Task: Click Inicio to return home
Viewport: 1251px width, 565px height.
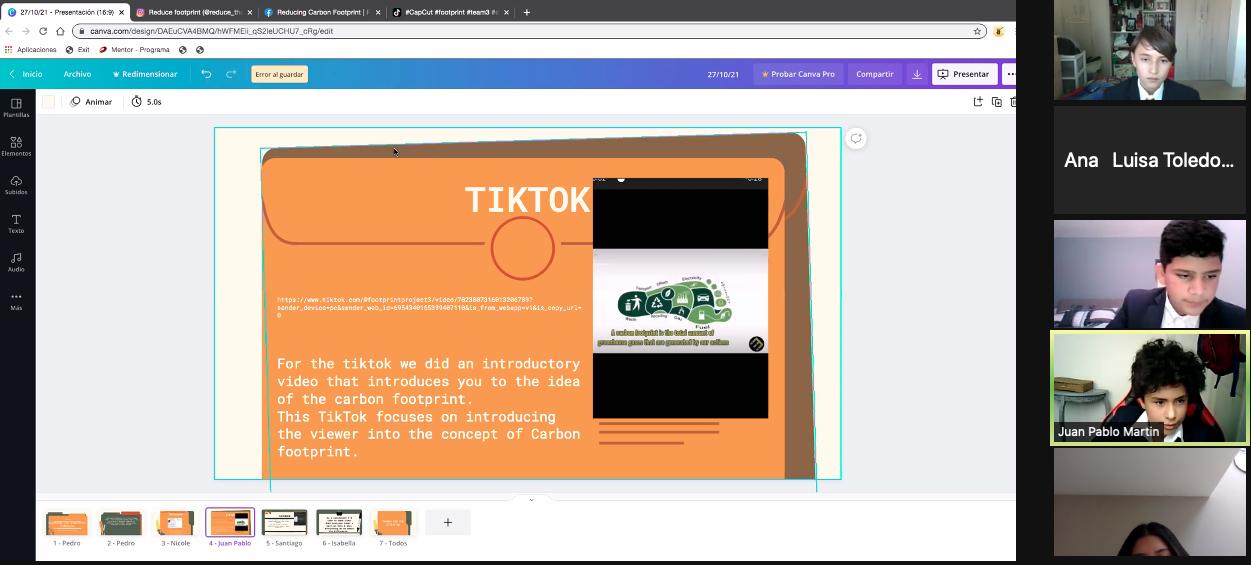Action: (26, 74)
